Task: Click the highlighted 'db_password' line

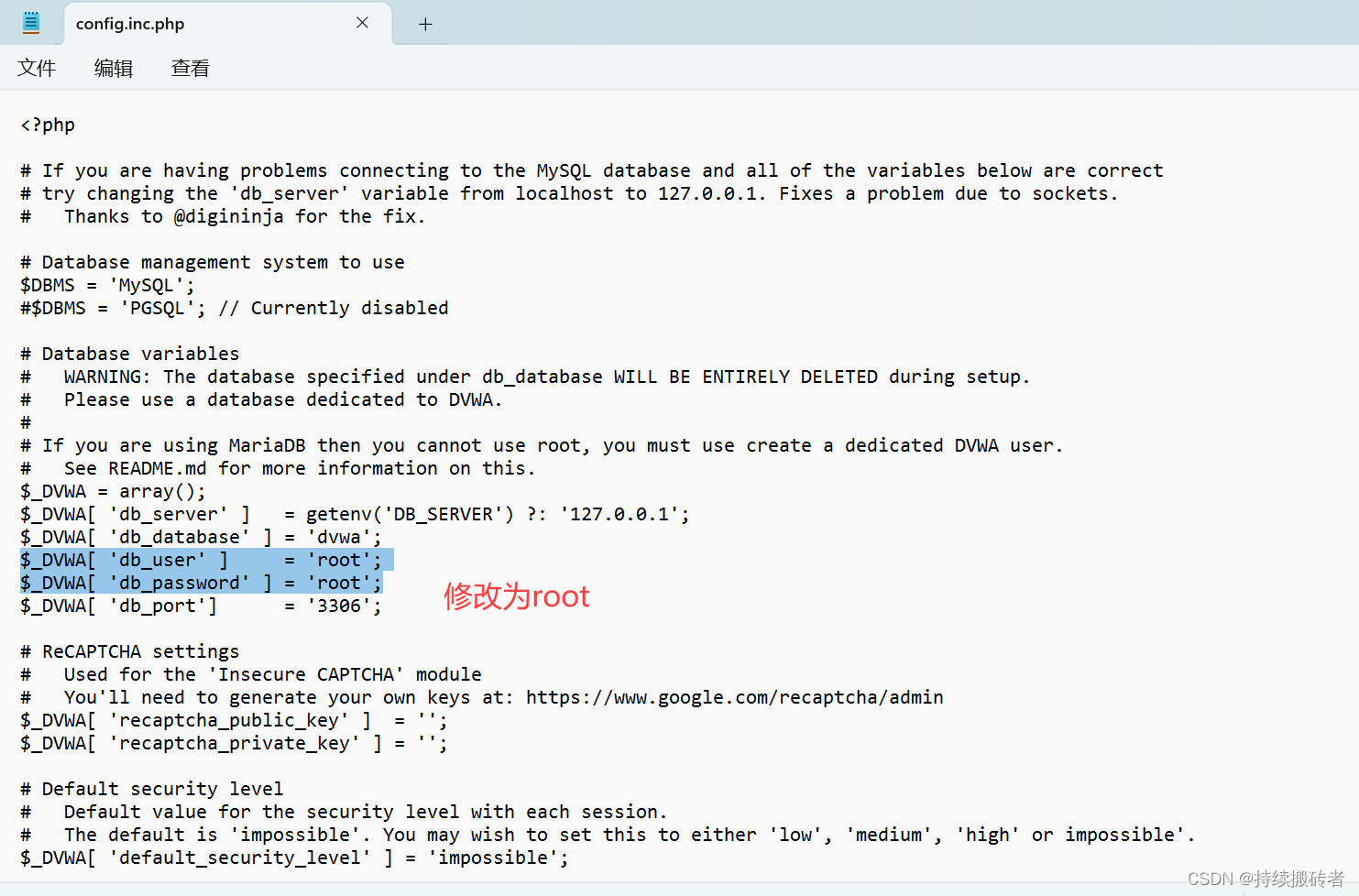Action: tap(201, 583)
